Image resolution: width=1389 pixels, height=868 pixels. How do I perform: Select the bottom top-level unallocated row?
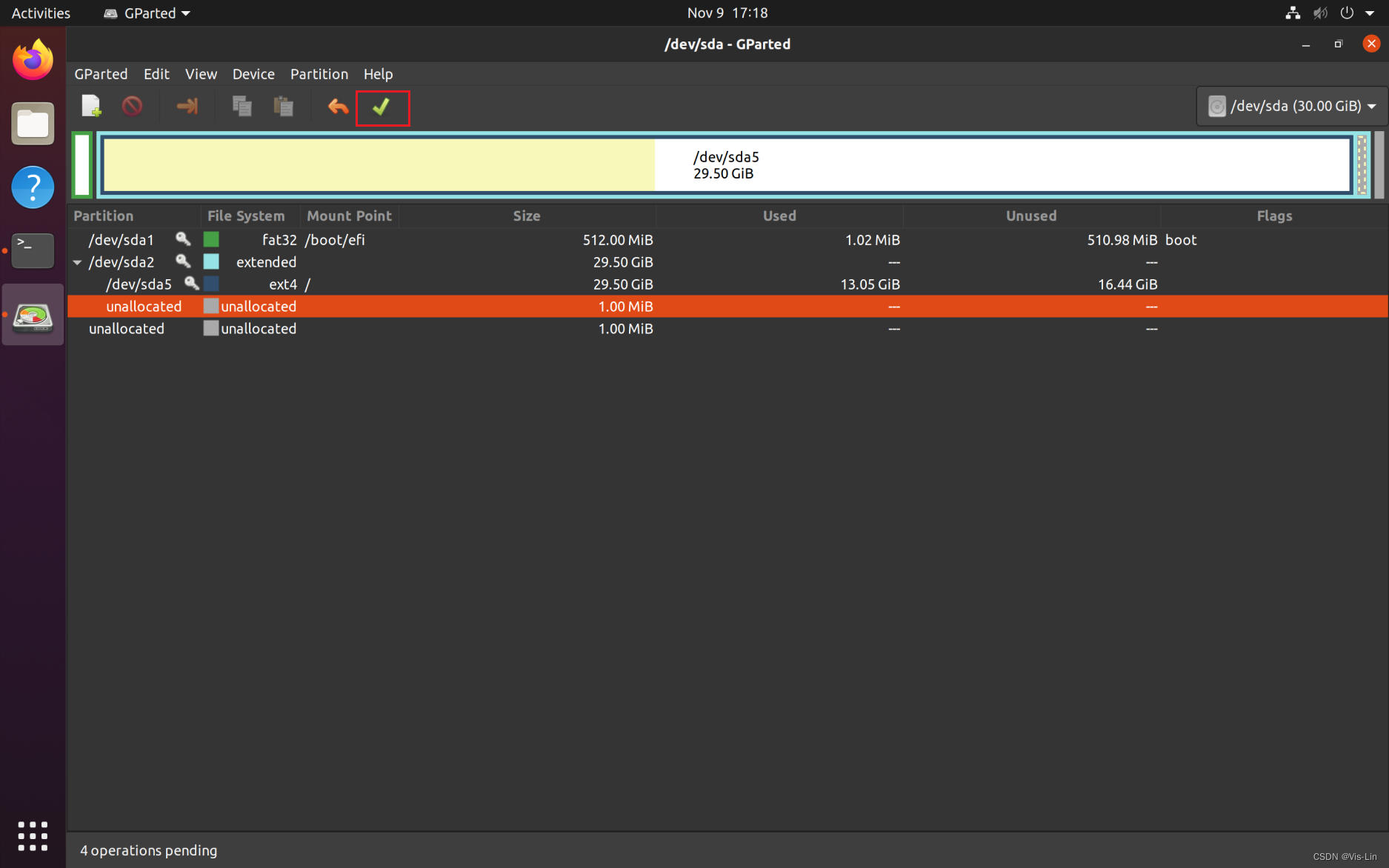[727, 329]
